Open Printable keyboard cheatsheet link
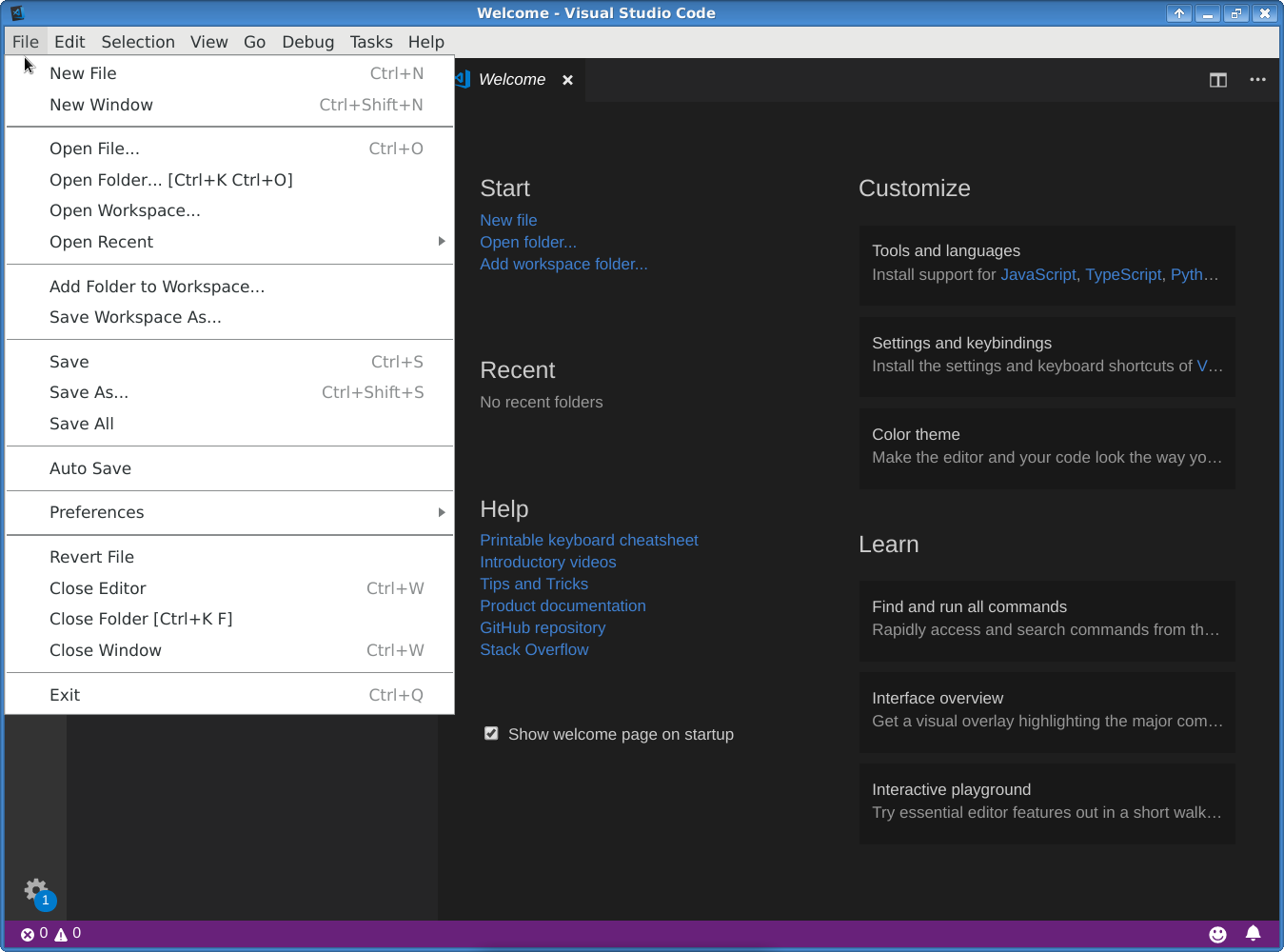 589,540
